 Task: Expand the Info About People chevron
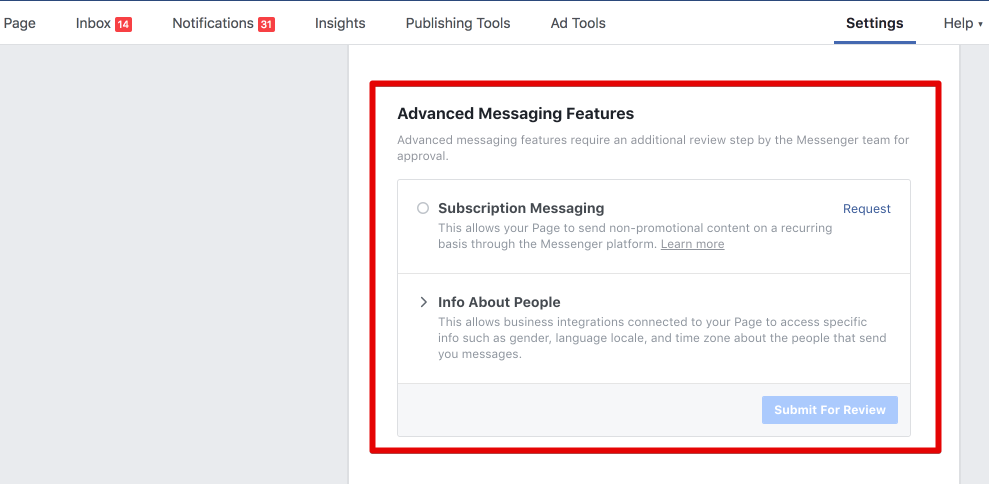pyautogui.click(x=423, y=302)
